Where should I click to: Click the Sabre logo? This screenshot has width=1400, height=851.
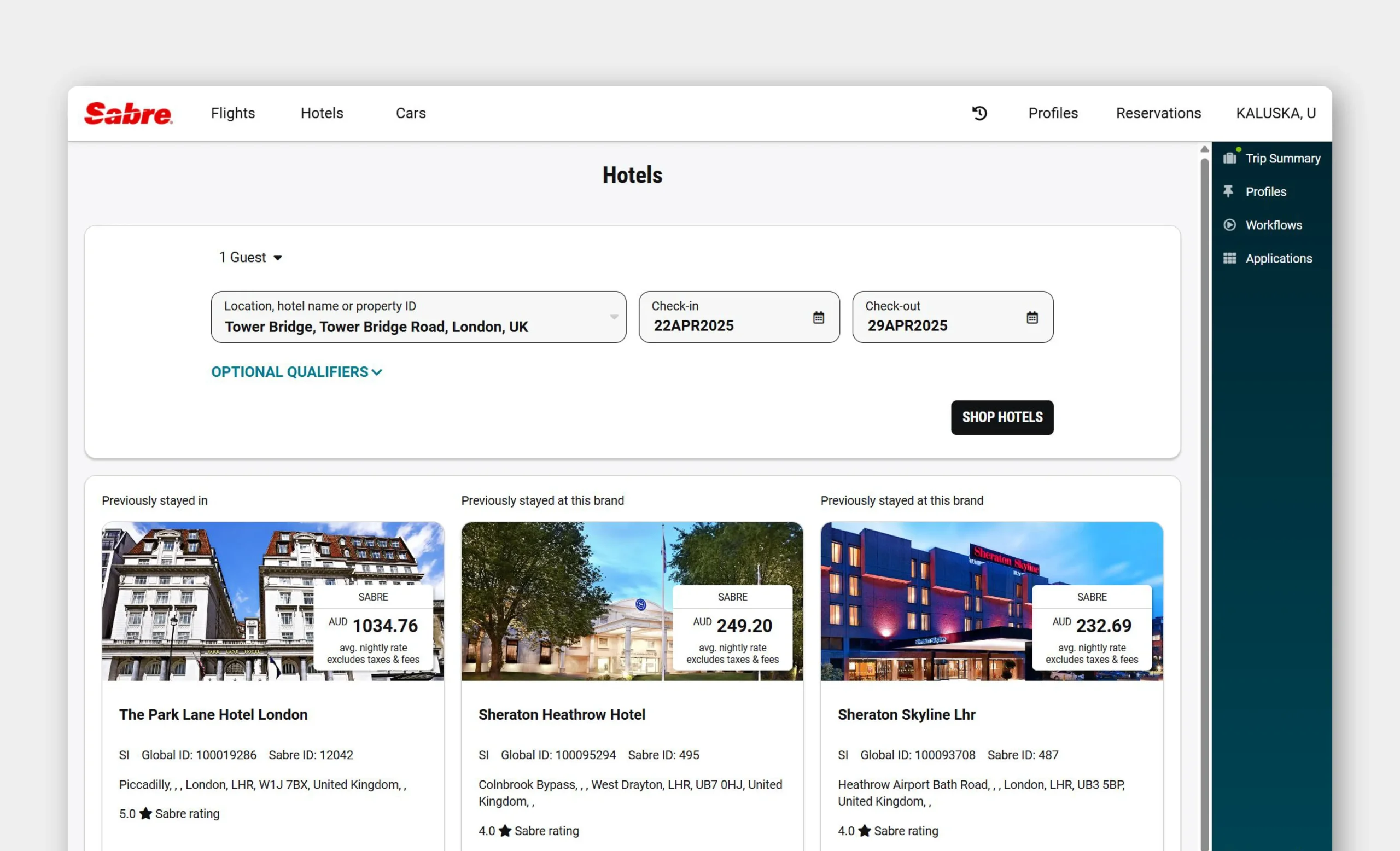click(129, 113)
